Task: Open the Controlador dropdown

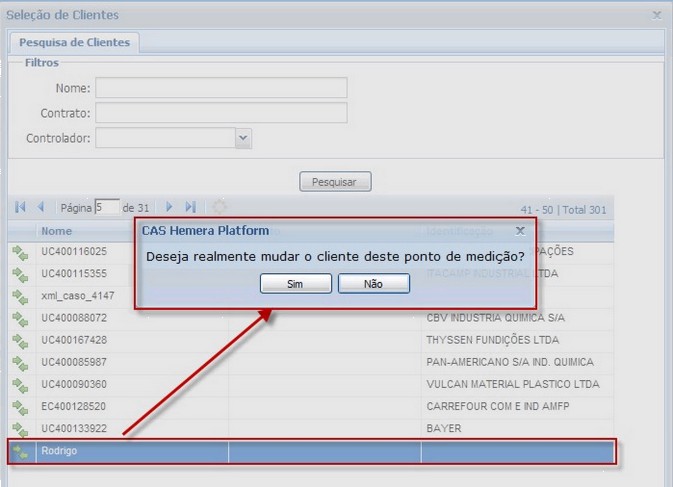Action: tap(243, 138)
